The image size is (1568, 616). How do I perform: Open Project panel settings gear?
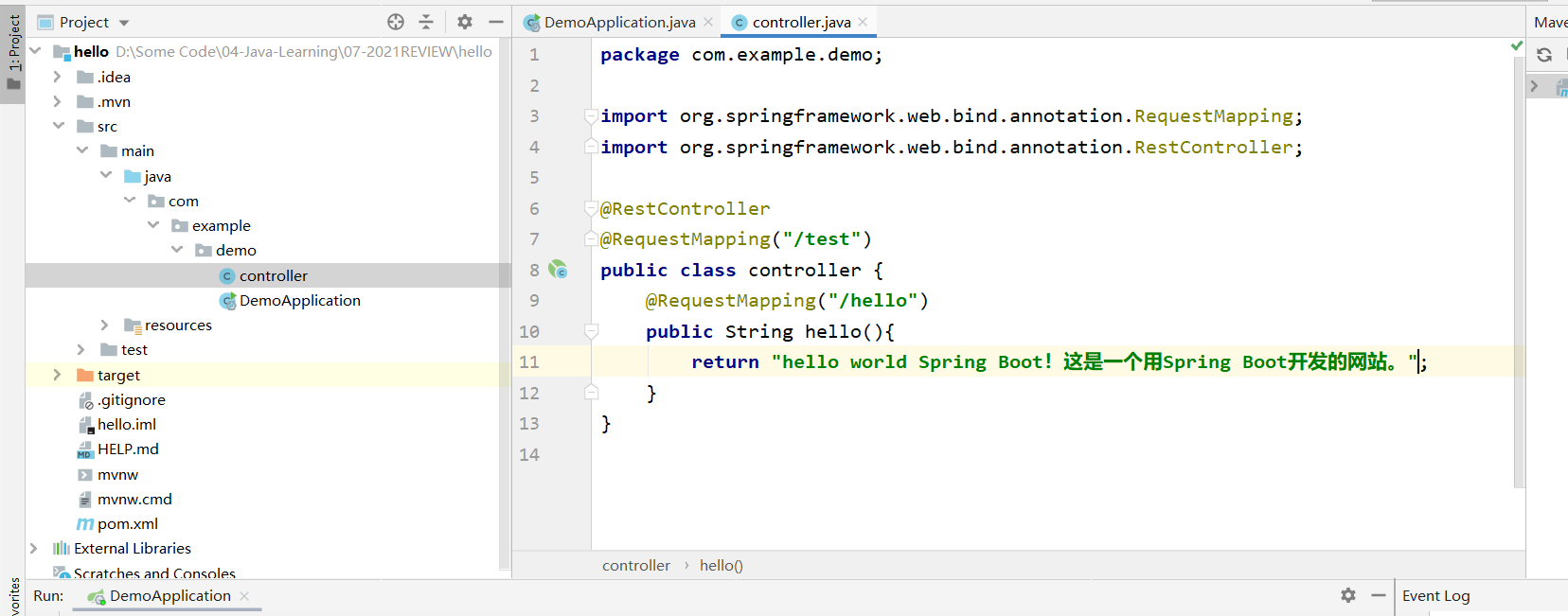click(x=465, y=22)
